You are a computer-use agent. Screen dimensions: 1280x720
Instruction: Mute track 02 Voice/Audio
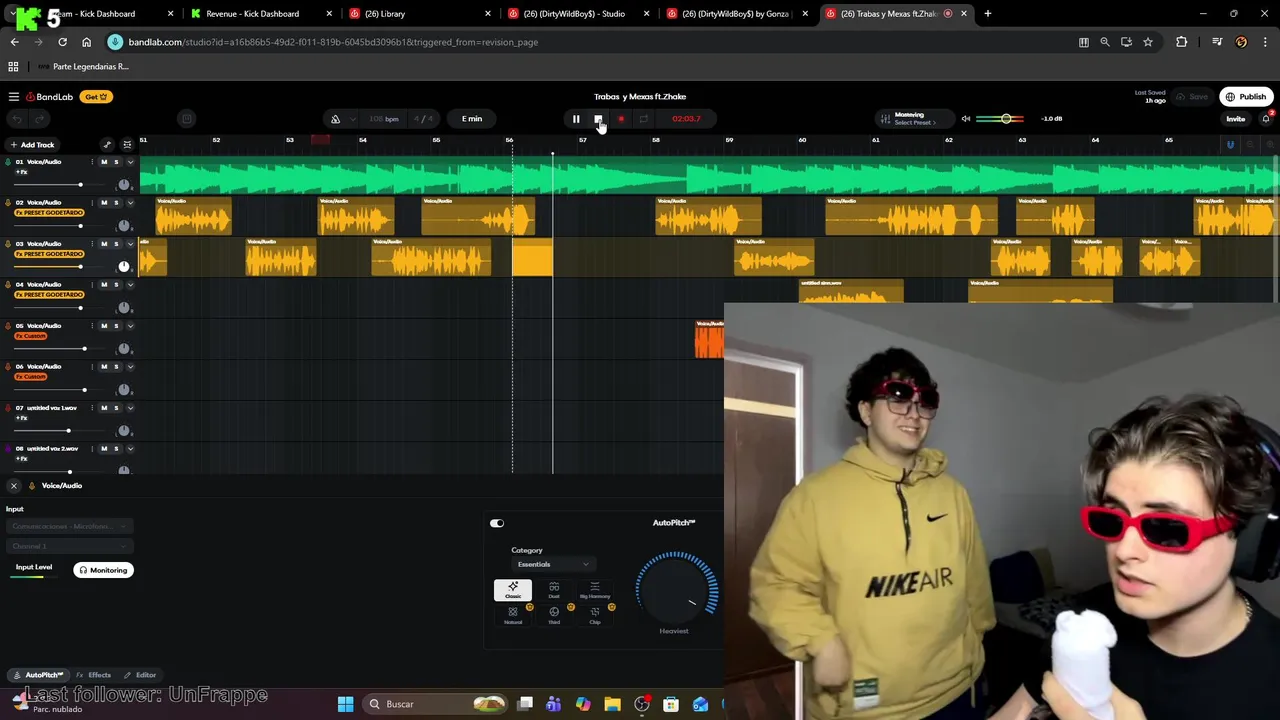point(104,203)
